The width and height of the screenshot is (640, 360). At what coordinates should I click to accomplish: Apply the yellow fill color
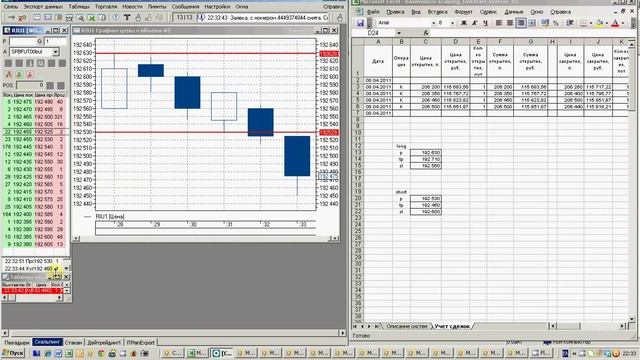(x=600, y=23)
